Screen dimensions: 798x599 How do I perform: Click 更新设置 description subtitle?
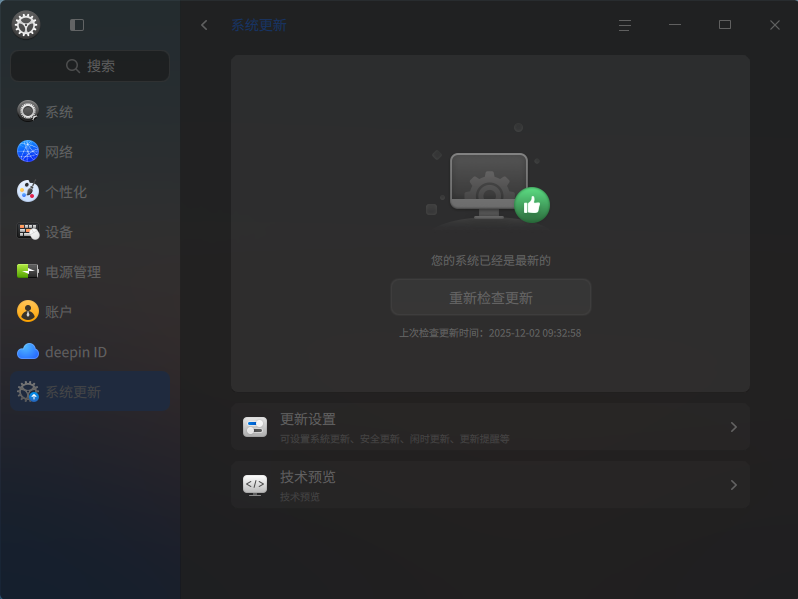[x=394, y=439]
